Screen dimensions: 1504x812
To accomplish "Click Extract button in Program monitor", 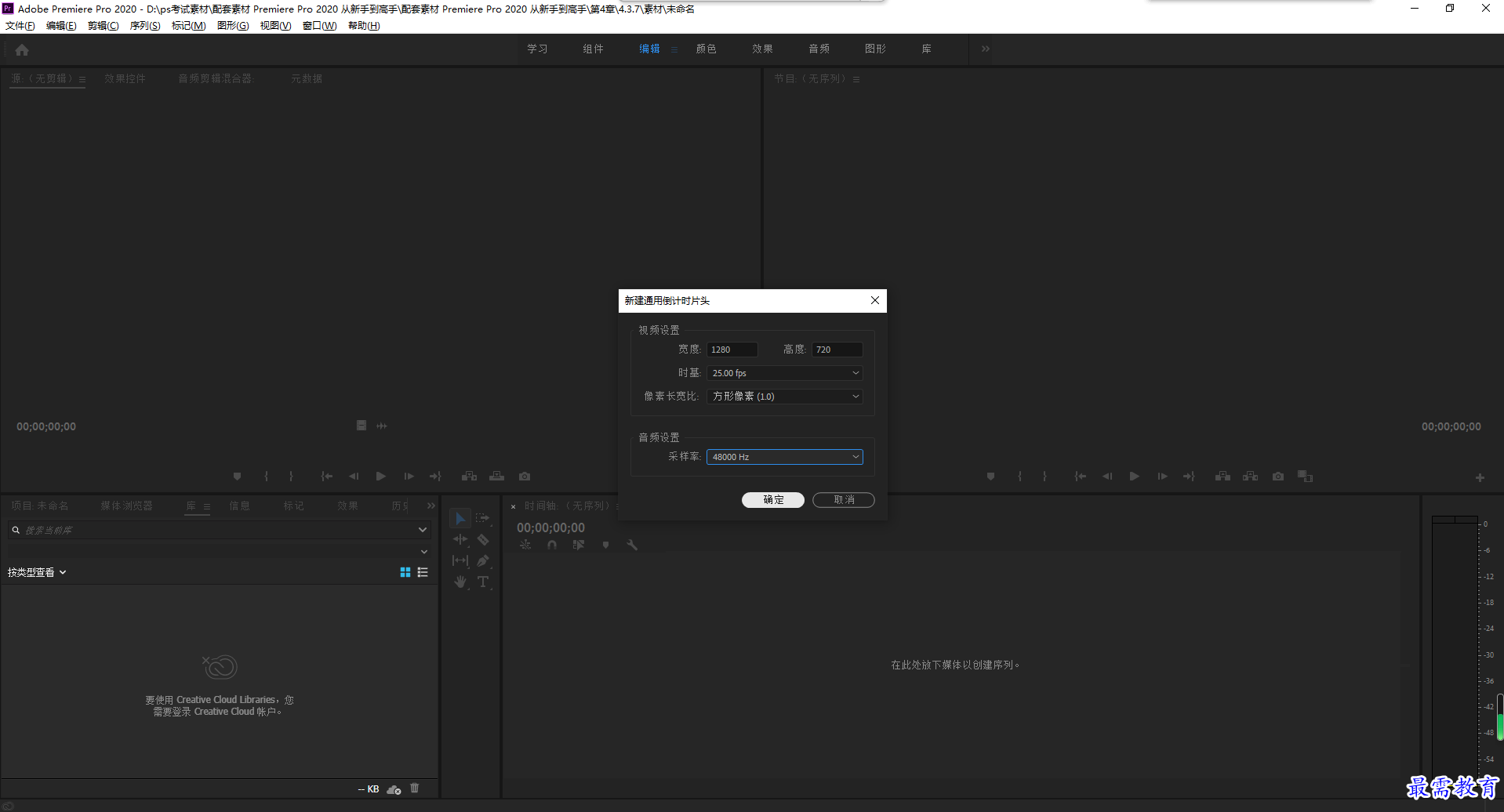I will click(1251, 476).
